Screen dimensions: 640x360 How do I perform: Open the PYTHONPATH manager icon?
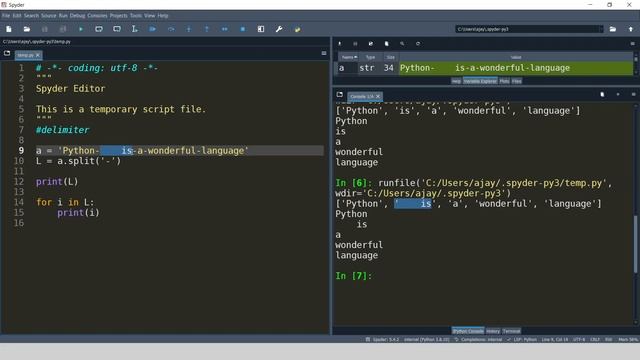pos(297,29)
